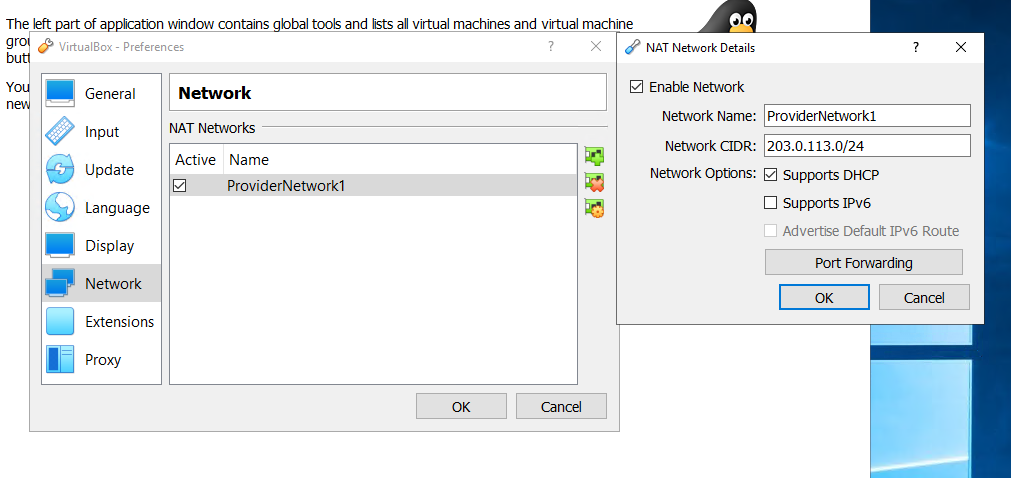This screenshot has width=1011, height=478.
Task: Open the Proxy preferences section
Action: 101,359
